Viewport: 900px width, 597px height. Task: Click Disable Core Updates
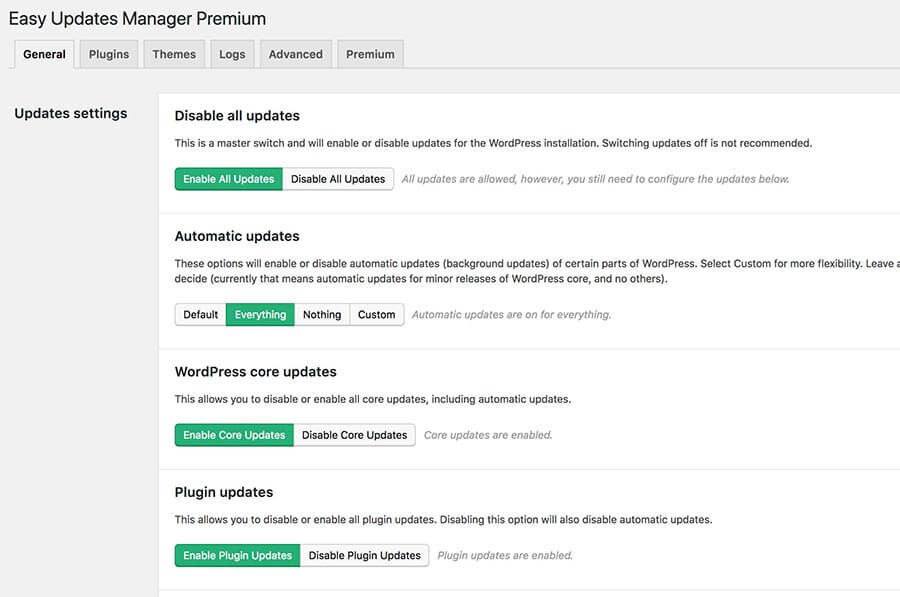(x=354, y=435)
